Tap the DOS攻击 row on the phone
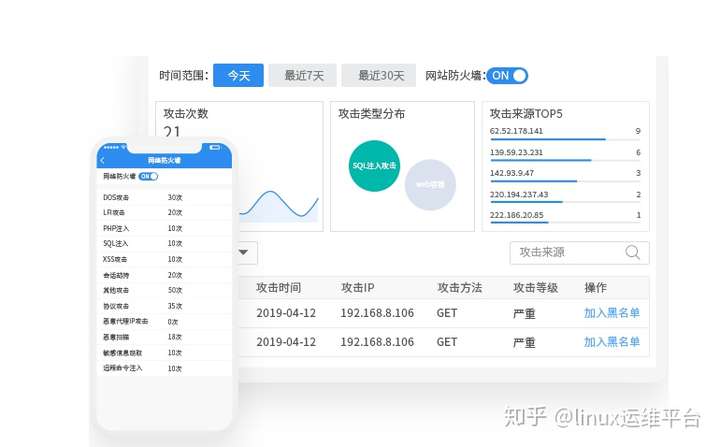Image resolution: width=720 pixels, height=447 pixels. pos(164,197)
